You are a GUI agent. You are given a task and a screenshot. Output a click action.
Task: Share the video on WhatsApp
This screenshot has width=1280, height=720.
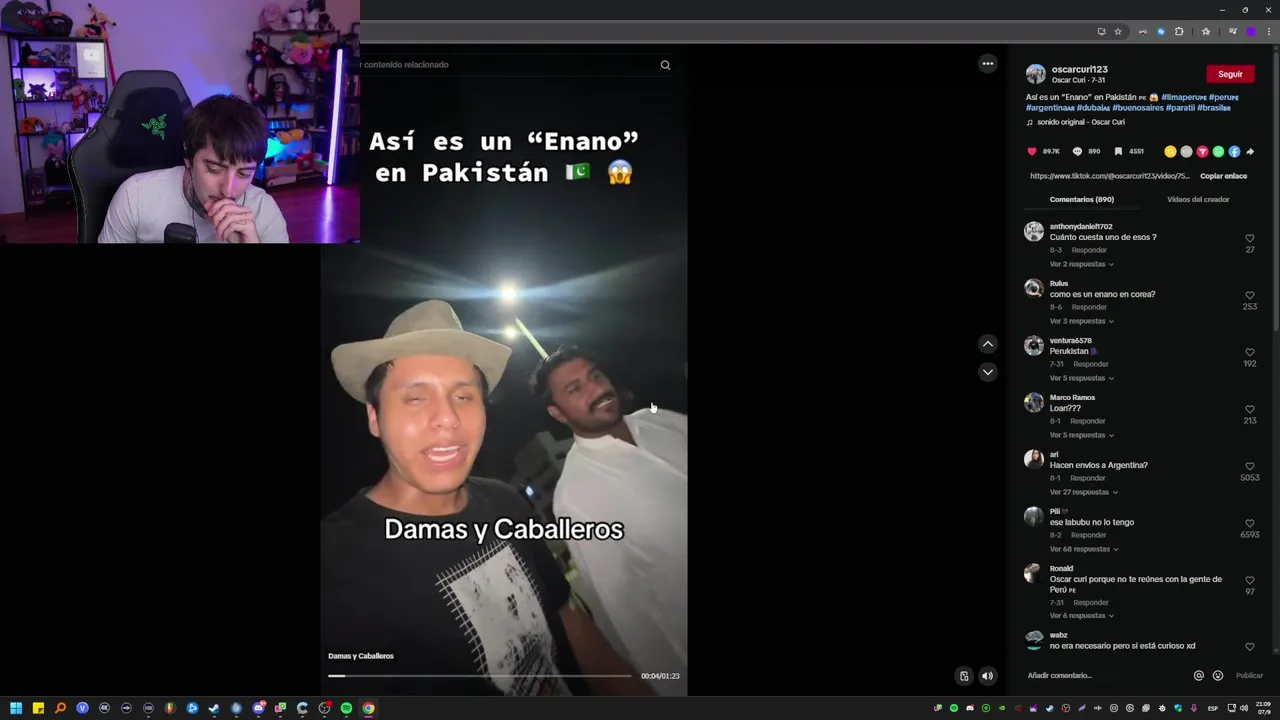[x=1218, y=152]
